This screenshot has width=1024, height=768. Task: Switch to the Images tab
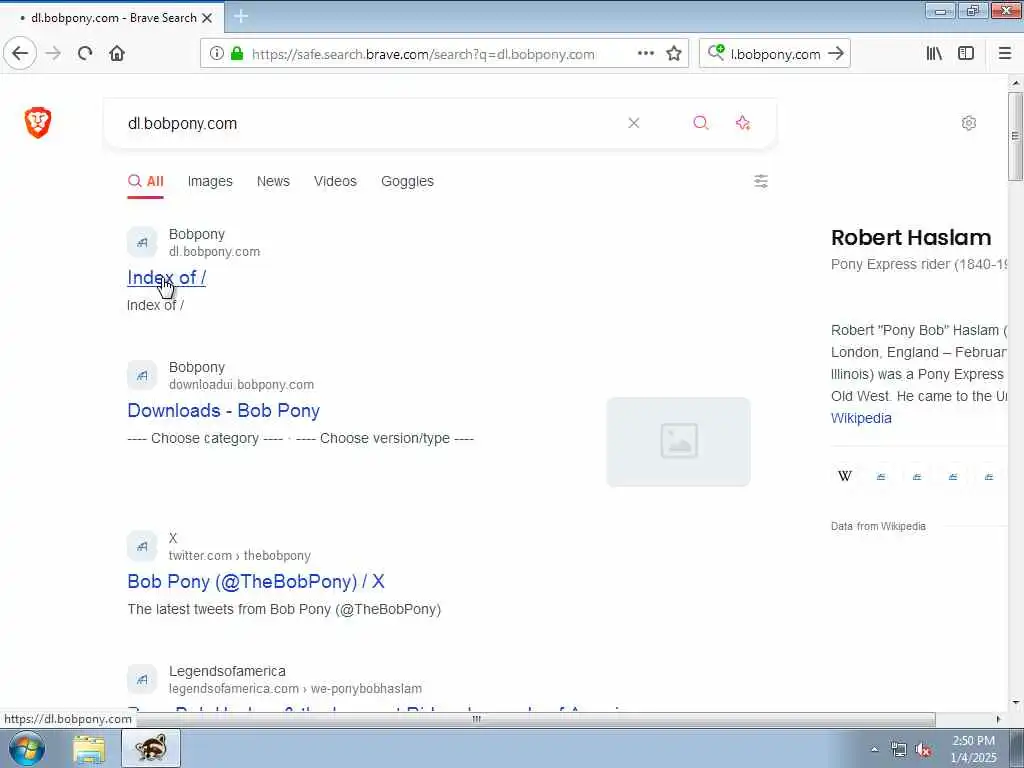210,181
